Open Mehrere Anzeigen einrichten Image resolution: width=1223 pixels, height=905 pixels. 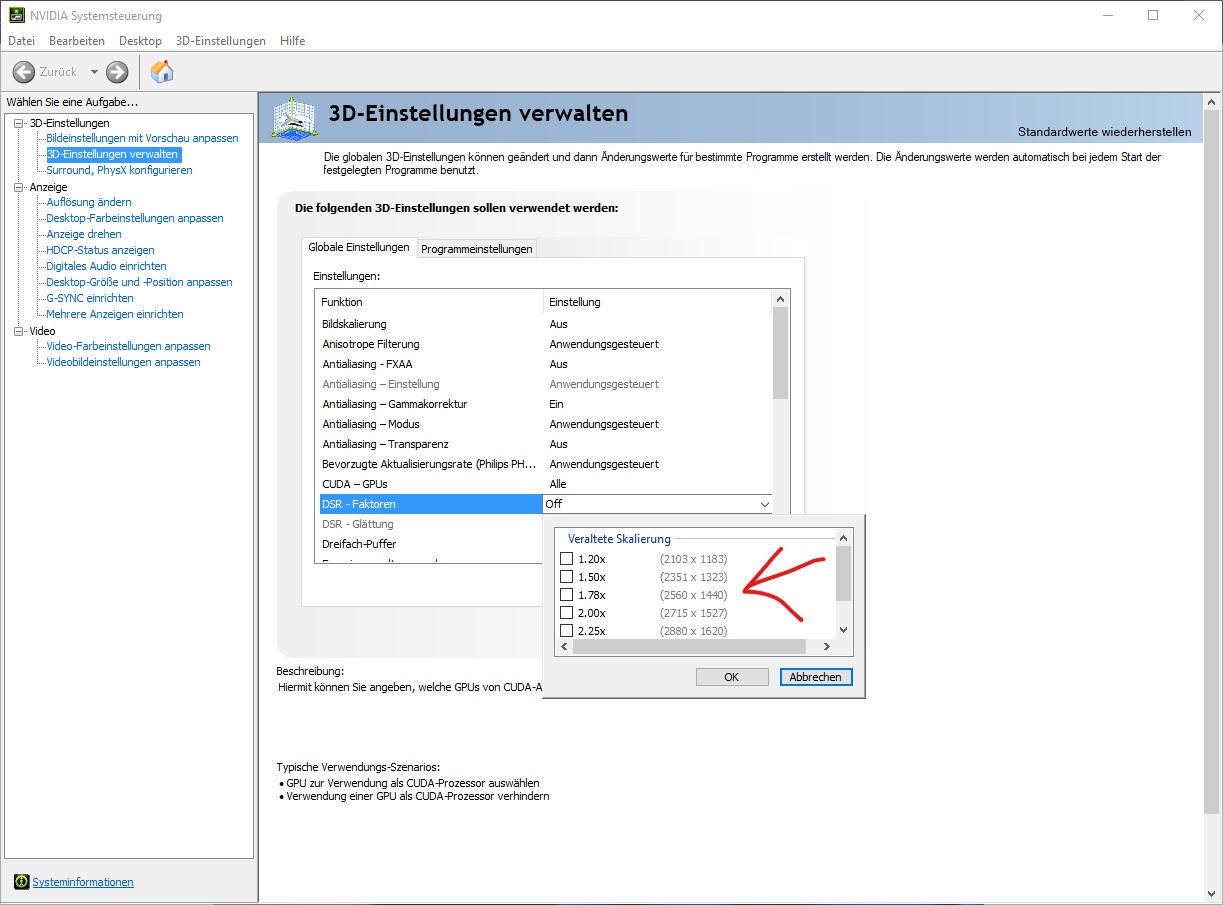tap(115, 314)
